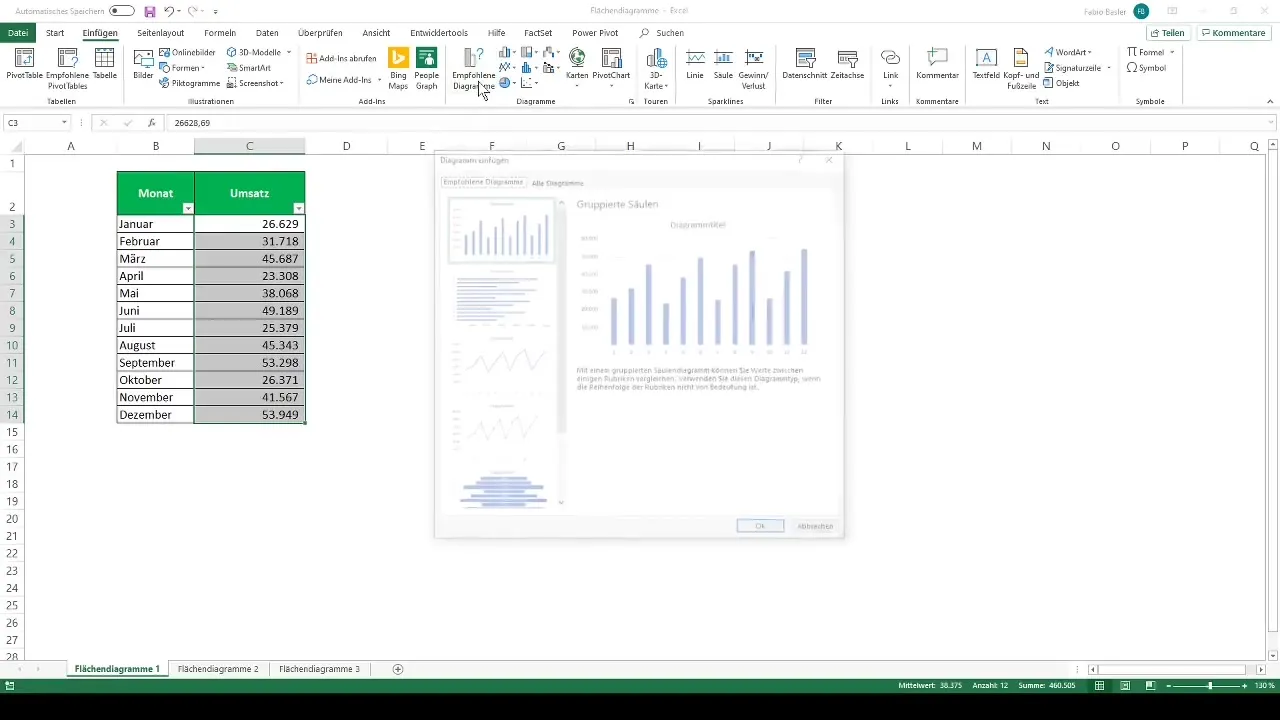Open the Umsatz column filter dropdown
Viewport: 1280px width, 720px height.
click(x=298, y=208)
